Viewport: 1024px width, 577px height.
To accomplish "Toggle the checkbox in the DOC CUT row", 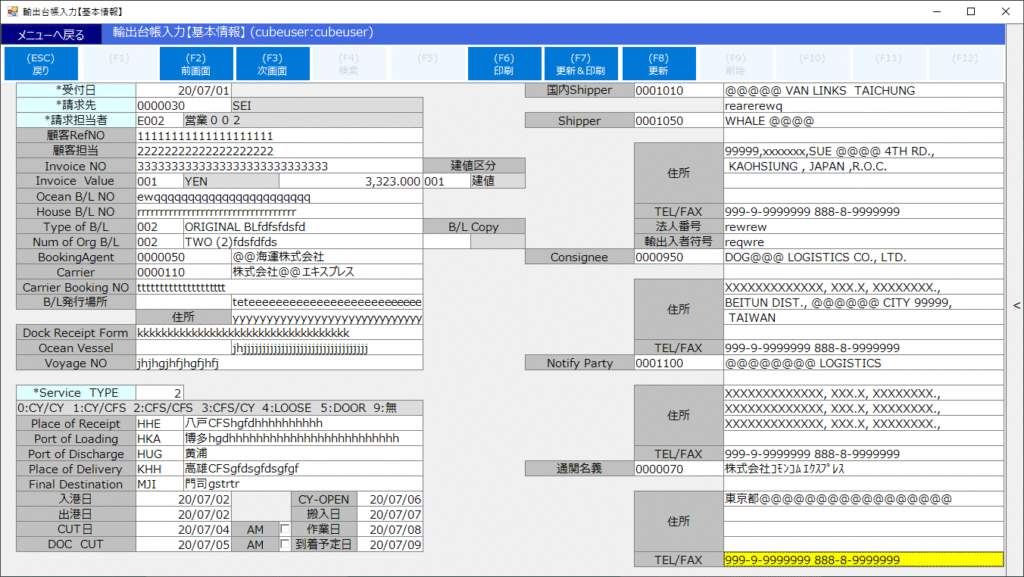I will point(285,545).
